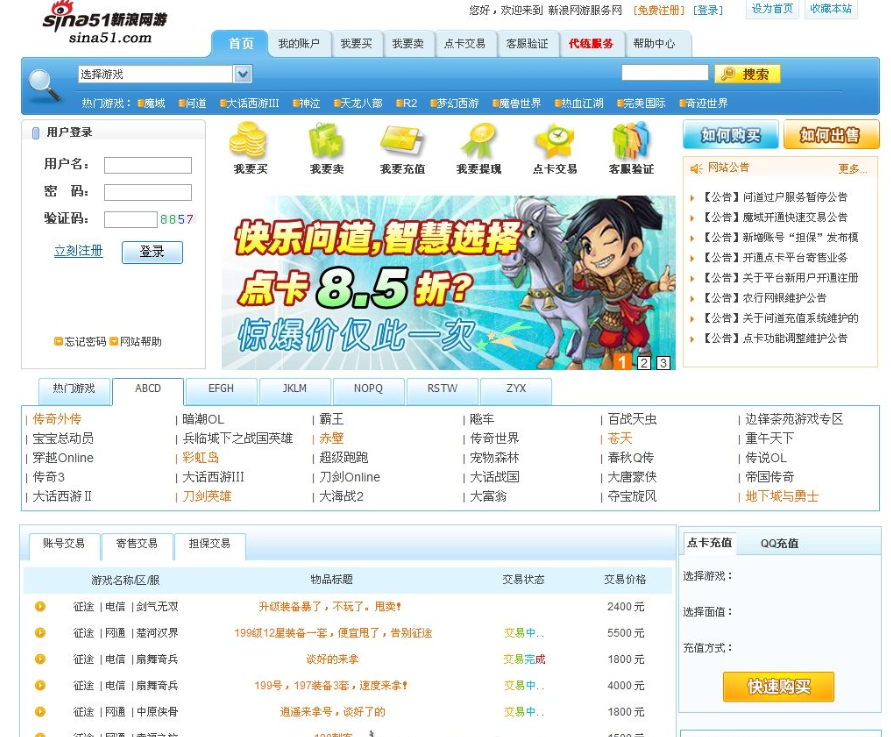Open the 选择游戏 dropdown arrow
This screenshot has width=891, height=737.
243,74
